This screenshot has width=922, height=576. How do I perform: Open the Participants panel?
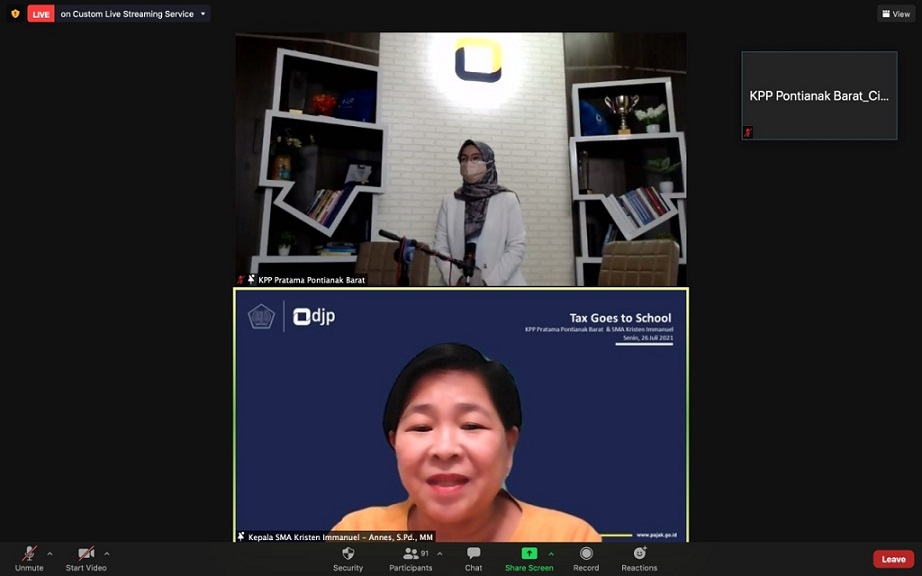click(410, 554)
